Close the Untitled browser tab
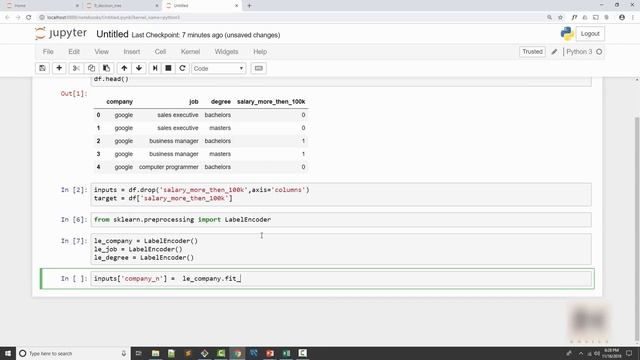The image size is (640, 360). [x=237, y=6]
